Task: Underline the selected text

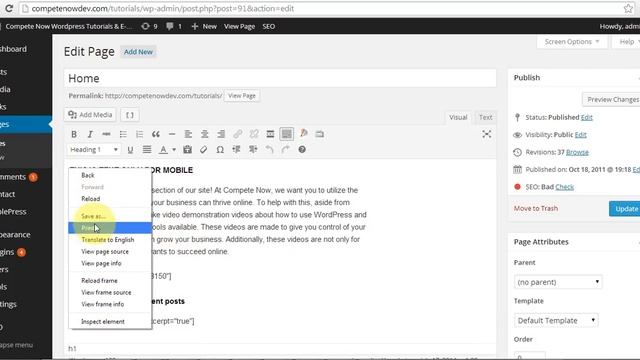Action: tap(130, 150)
